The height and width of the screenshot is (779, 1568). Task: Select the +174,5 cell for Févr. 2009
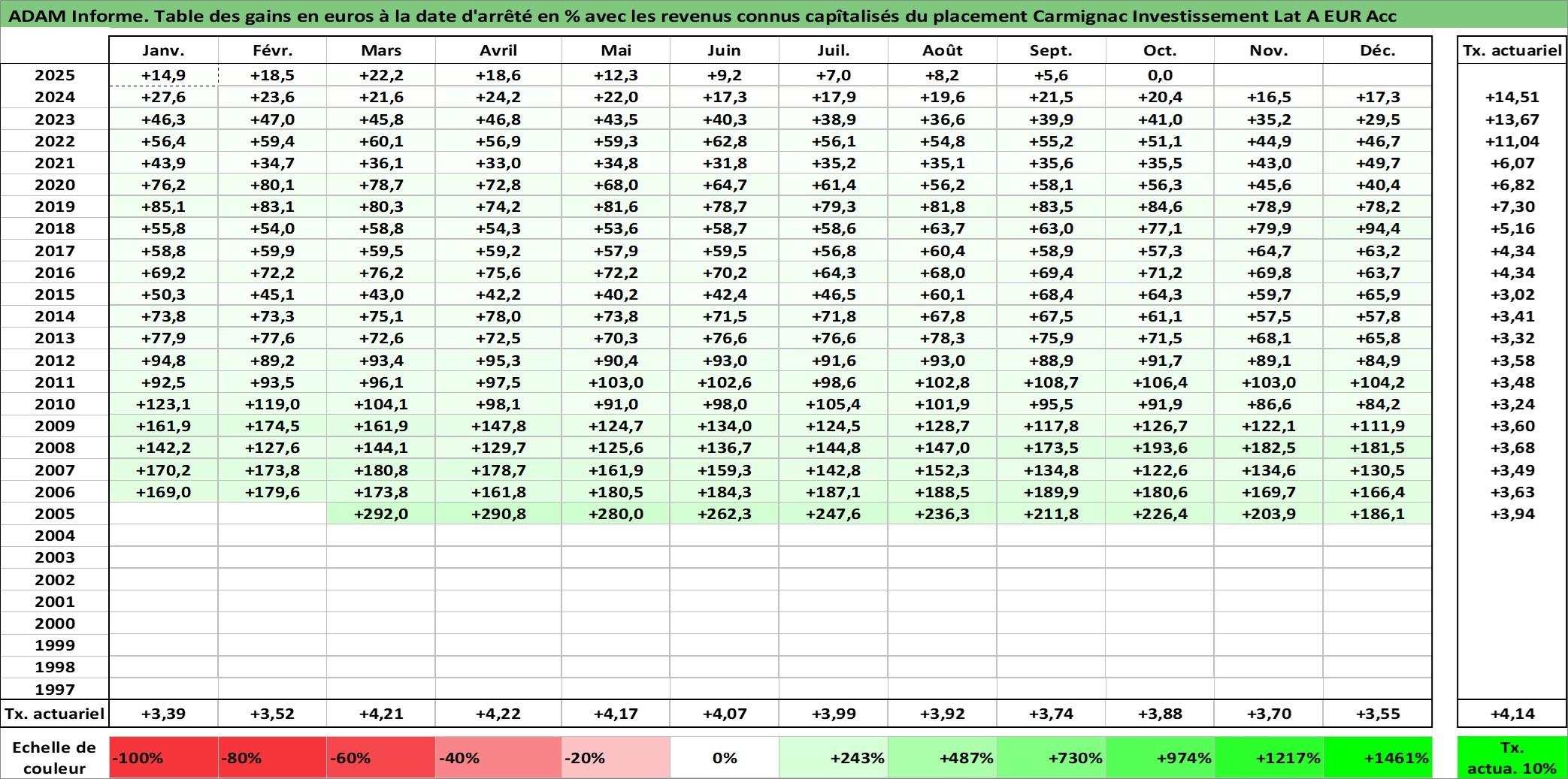pyautogui.click(x=272, y=426)
